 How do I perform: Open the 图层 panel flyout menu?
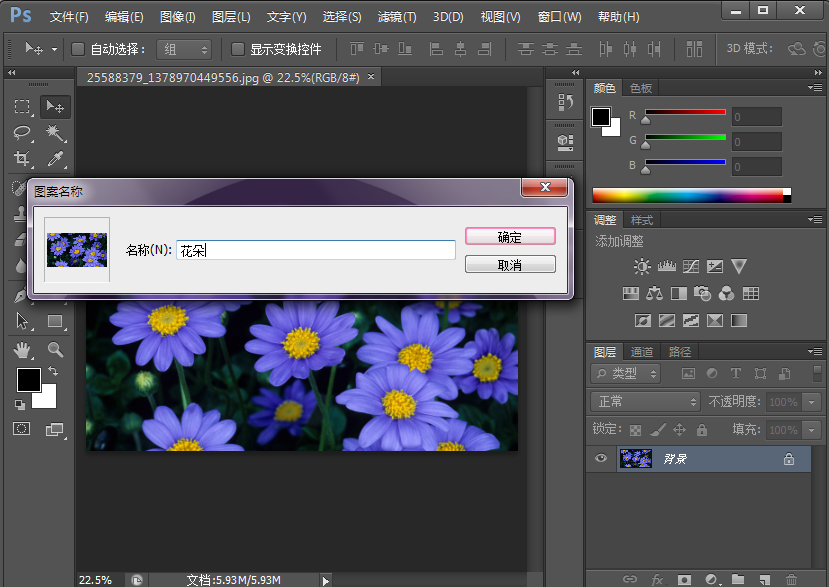click(x=815, y=351)
